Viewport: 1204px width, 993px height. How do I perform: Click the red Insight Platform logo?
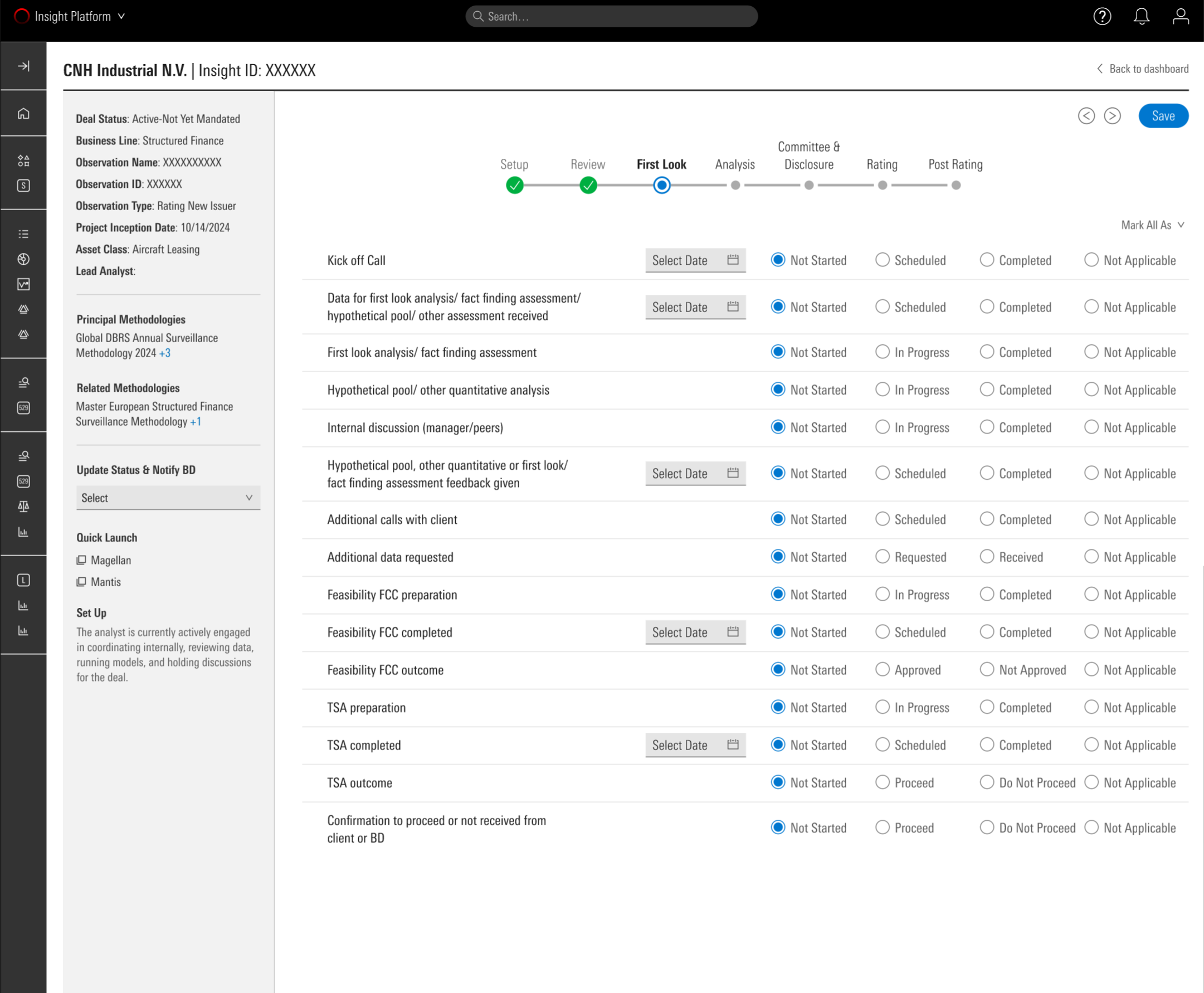click(22, 16)
